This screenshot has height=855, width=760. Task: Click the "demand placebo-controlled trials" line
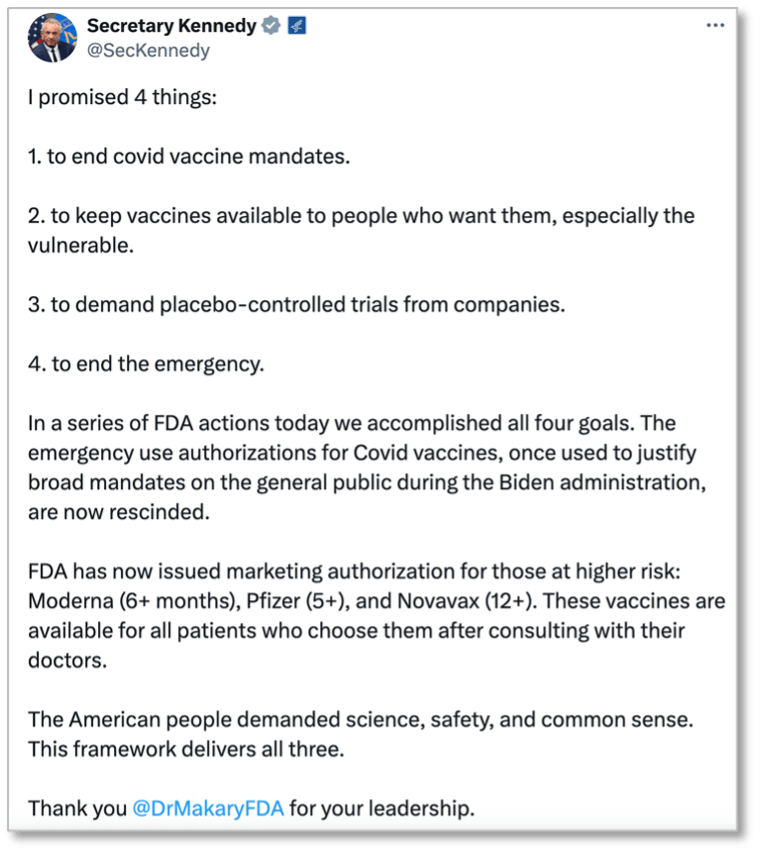[296, 304]
